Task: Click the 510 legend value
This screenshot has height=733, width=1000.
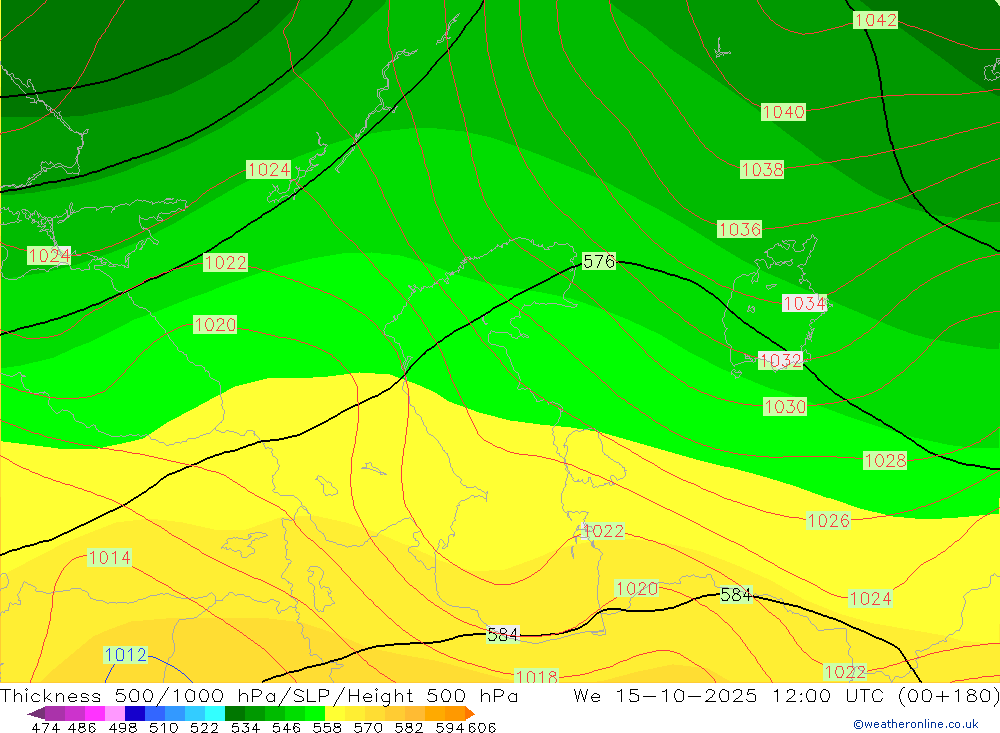Action: (164, 727)
